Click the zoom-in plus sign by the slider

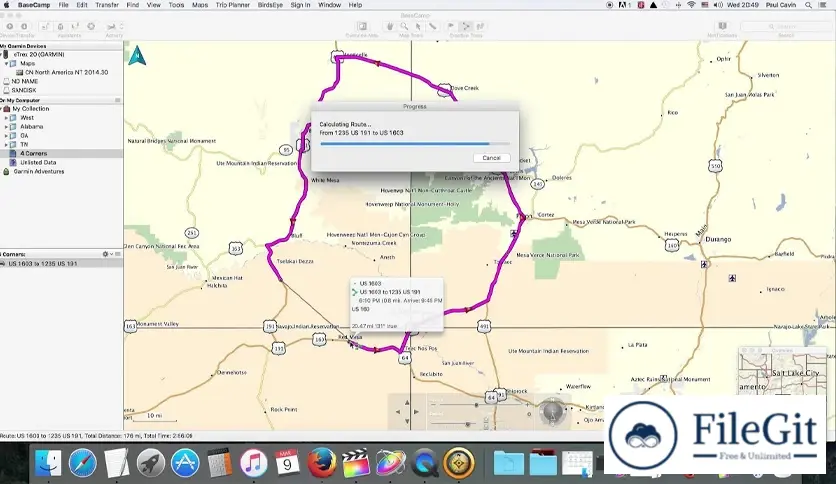527,405
